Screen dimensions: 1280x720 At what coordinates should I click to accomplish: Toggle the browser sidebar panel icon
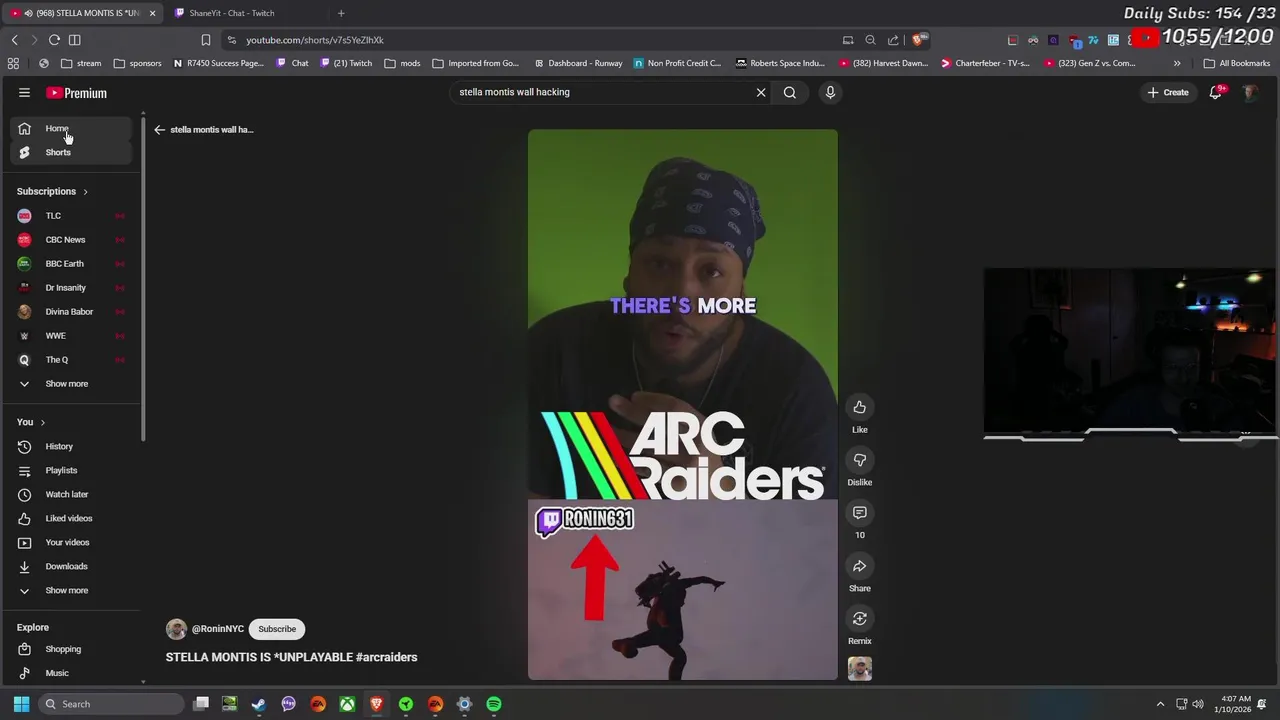click(x=74, y=40)
